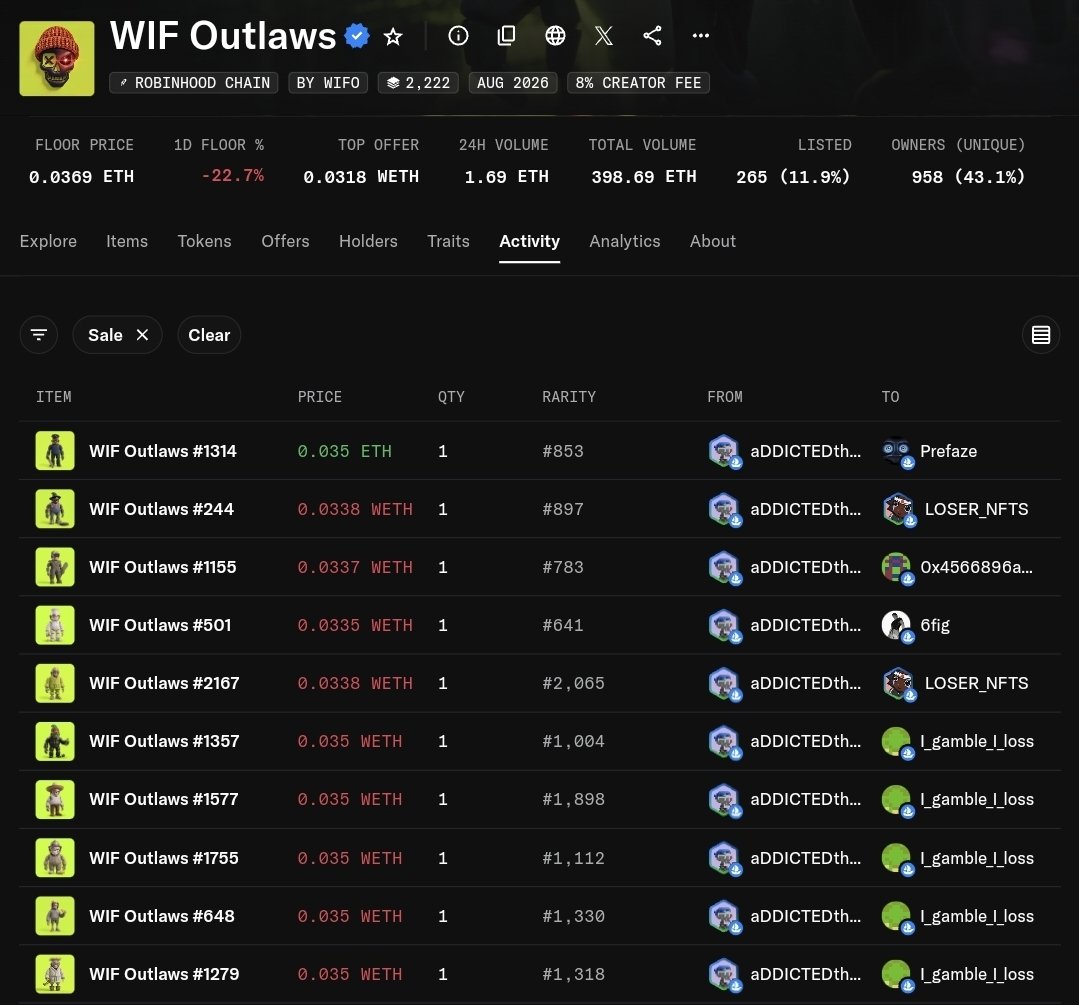Click the 0.0337 WETH price value
The height and width of the screenshot is (1005, 1079).
tap(355, 567)
